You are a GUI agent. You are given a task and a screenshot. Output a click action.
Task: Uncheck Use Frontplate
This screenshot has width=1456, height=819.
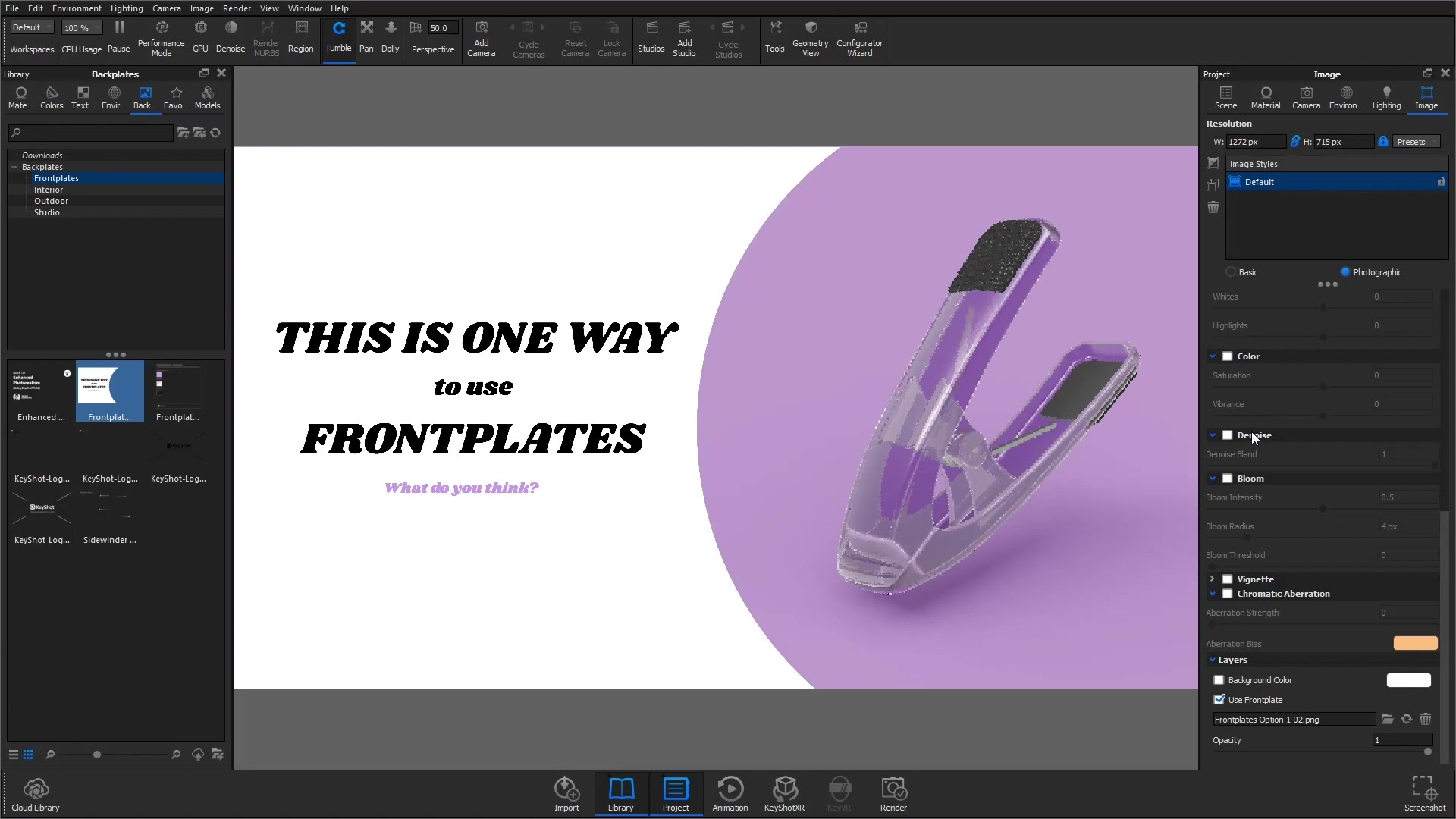[1219, 700]
